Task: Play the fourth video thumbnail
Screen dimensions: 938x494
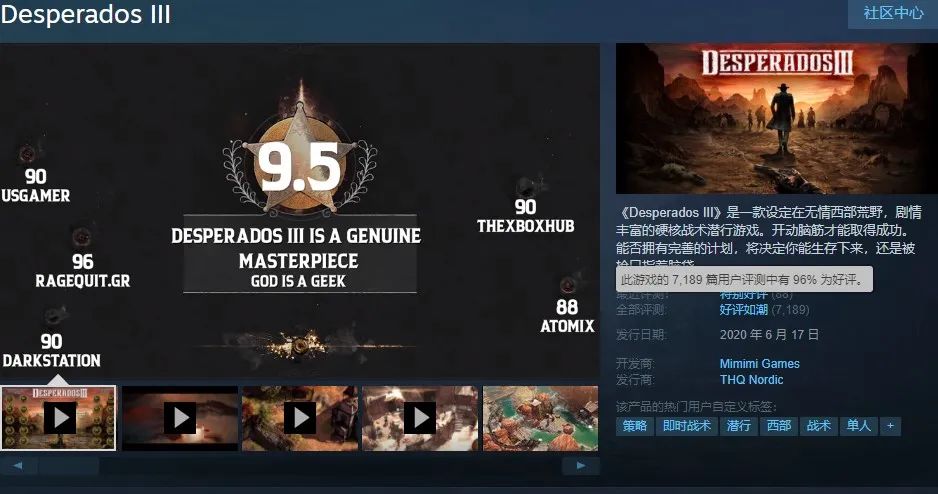Action: click(421, 417)
